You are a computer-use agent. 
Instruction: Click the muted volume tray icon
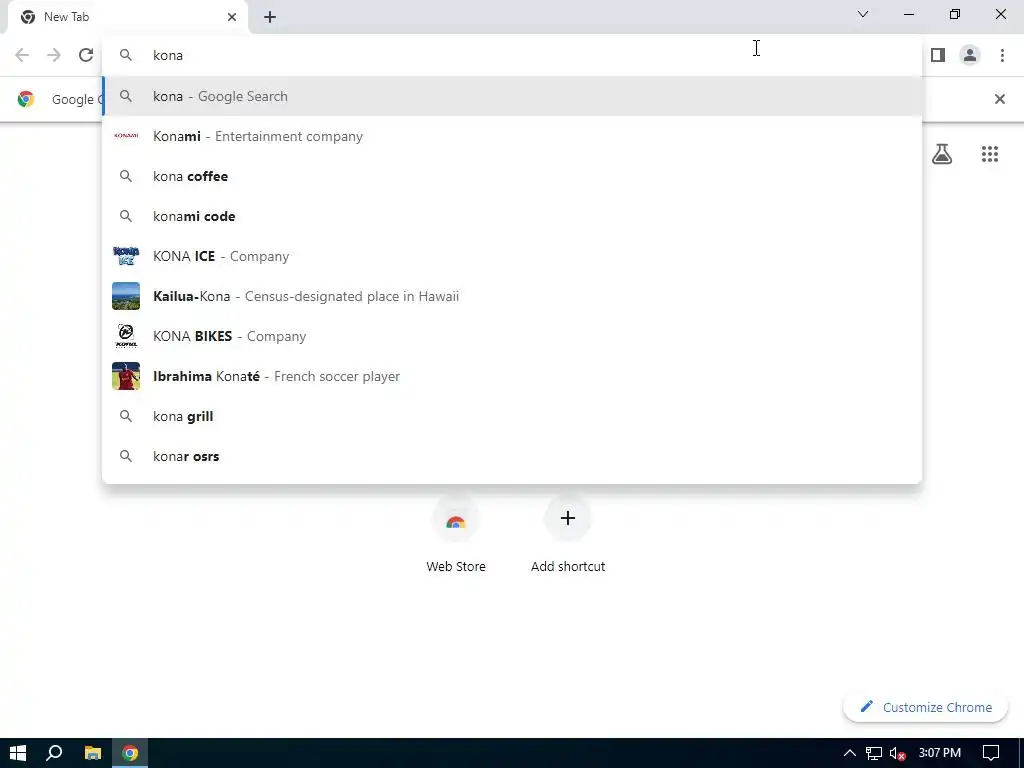pos(897,753)
